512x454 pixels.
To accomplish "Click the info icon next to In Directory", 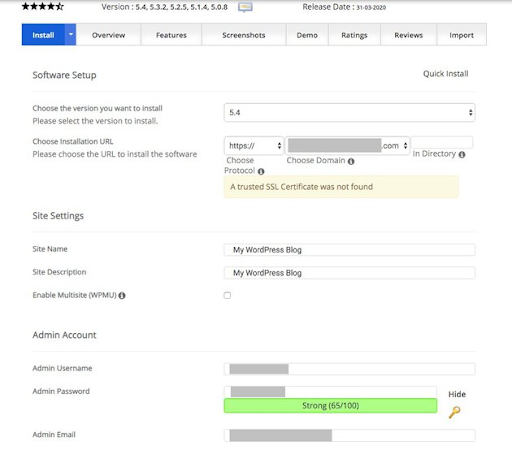I will [462, 155].
